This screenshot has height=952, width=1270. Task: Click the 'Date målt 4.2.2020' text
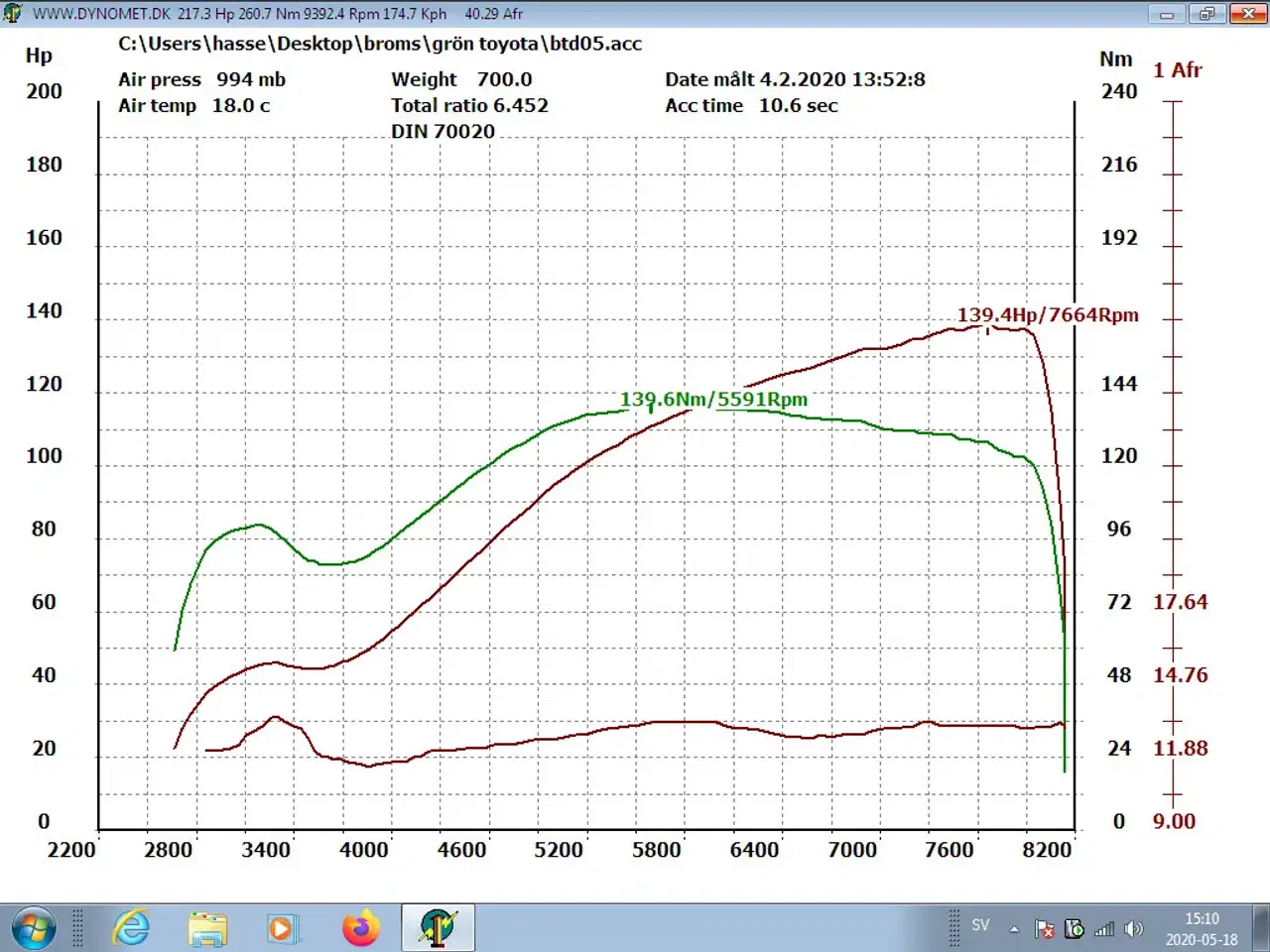tap(795, 79)
